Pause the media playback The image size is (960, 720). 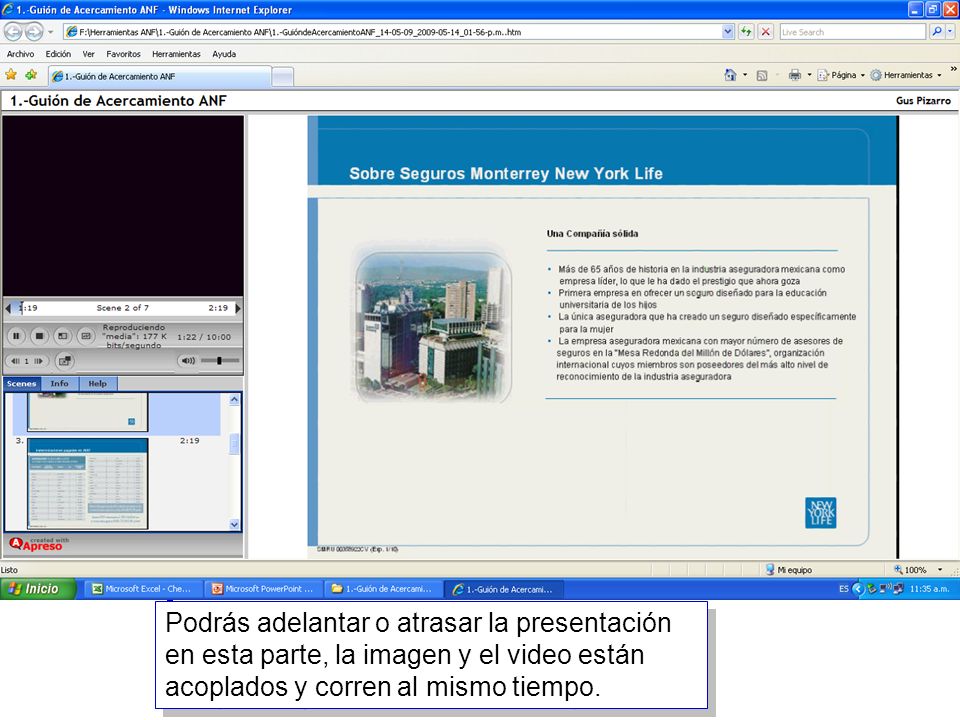point(17,336)
